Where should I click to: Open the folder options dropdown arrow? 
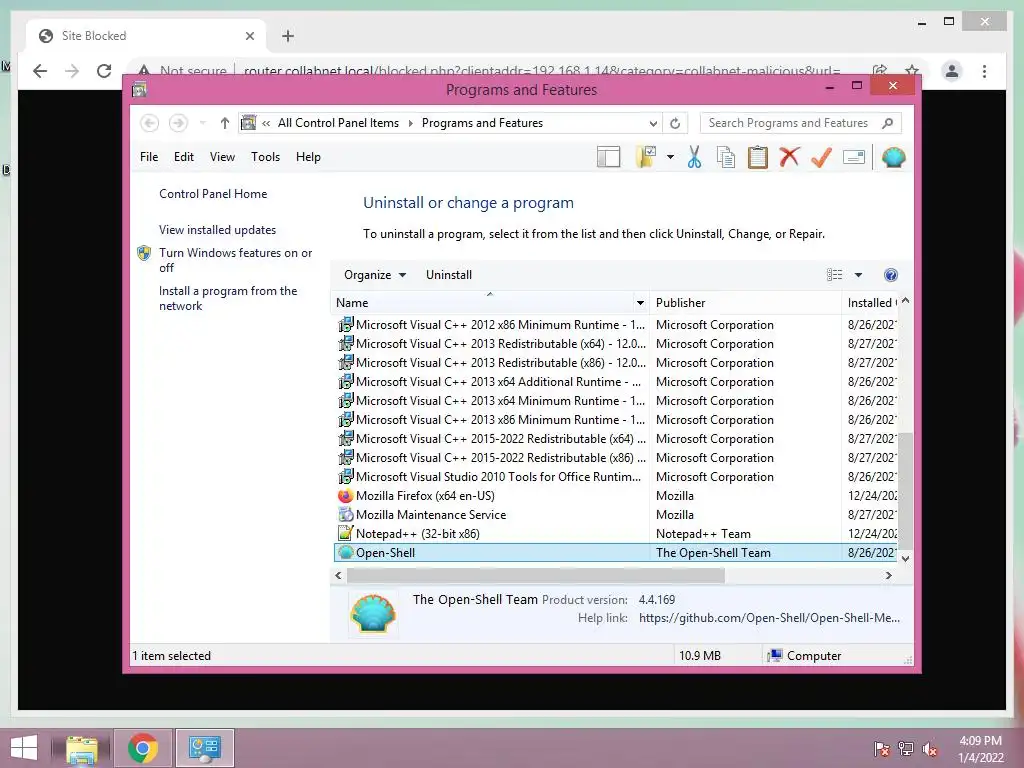coord(670,157)
